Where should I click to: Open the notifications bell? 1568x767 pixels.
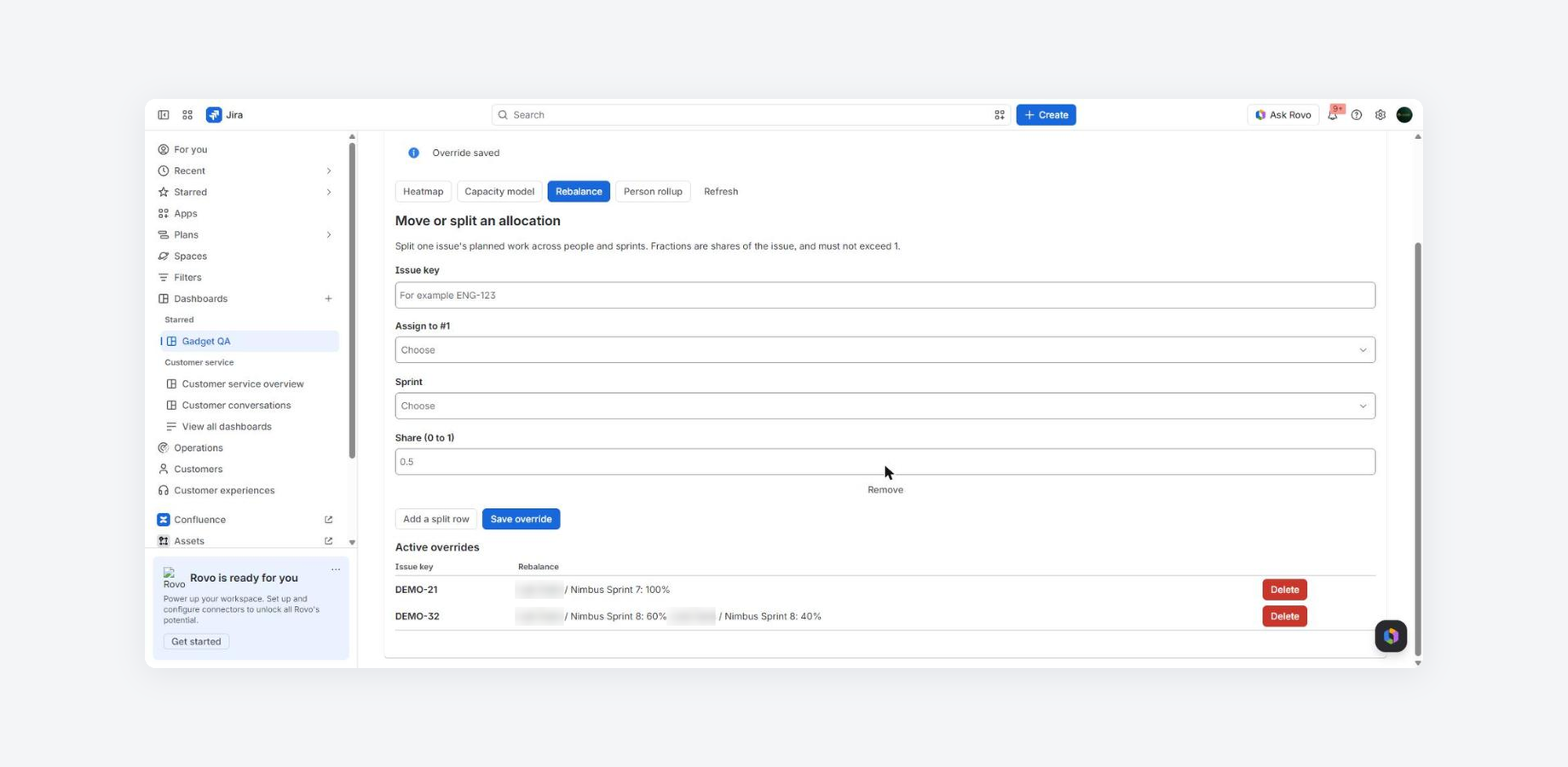coord(1333,115)
